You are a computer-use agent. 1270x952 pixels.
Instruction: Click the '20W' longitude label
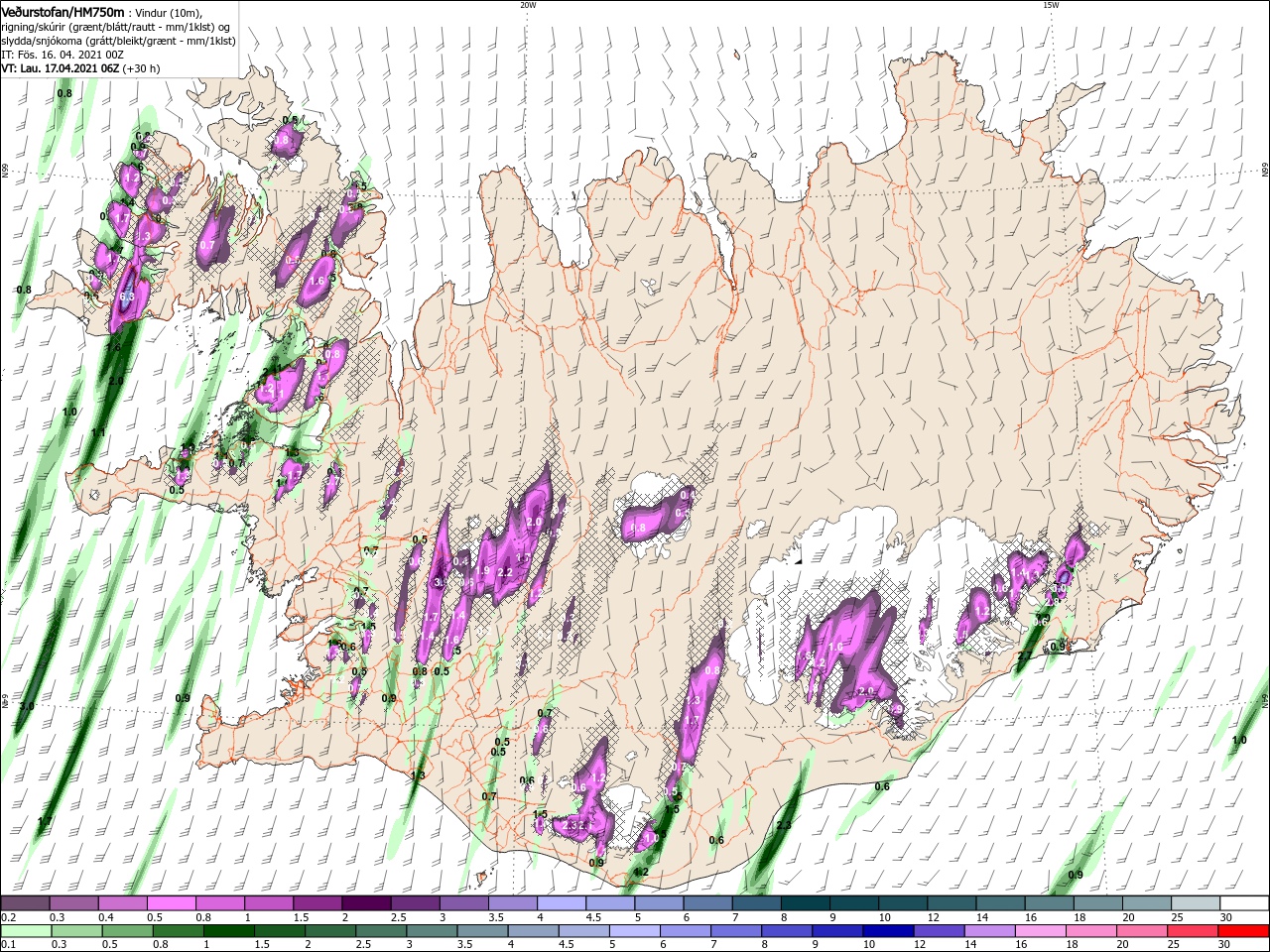pos(528,5)
